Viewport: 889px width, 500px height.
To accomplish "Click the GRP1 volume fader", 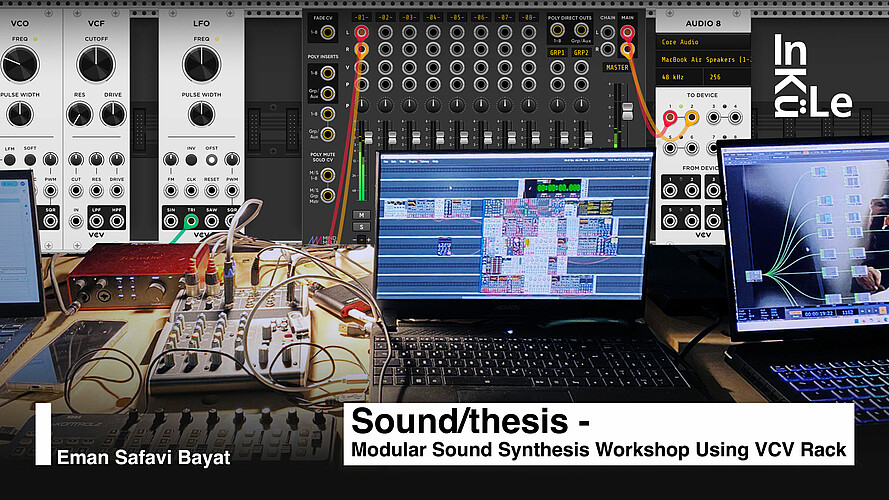I will point(564,138).
